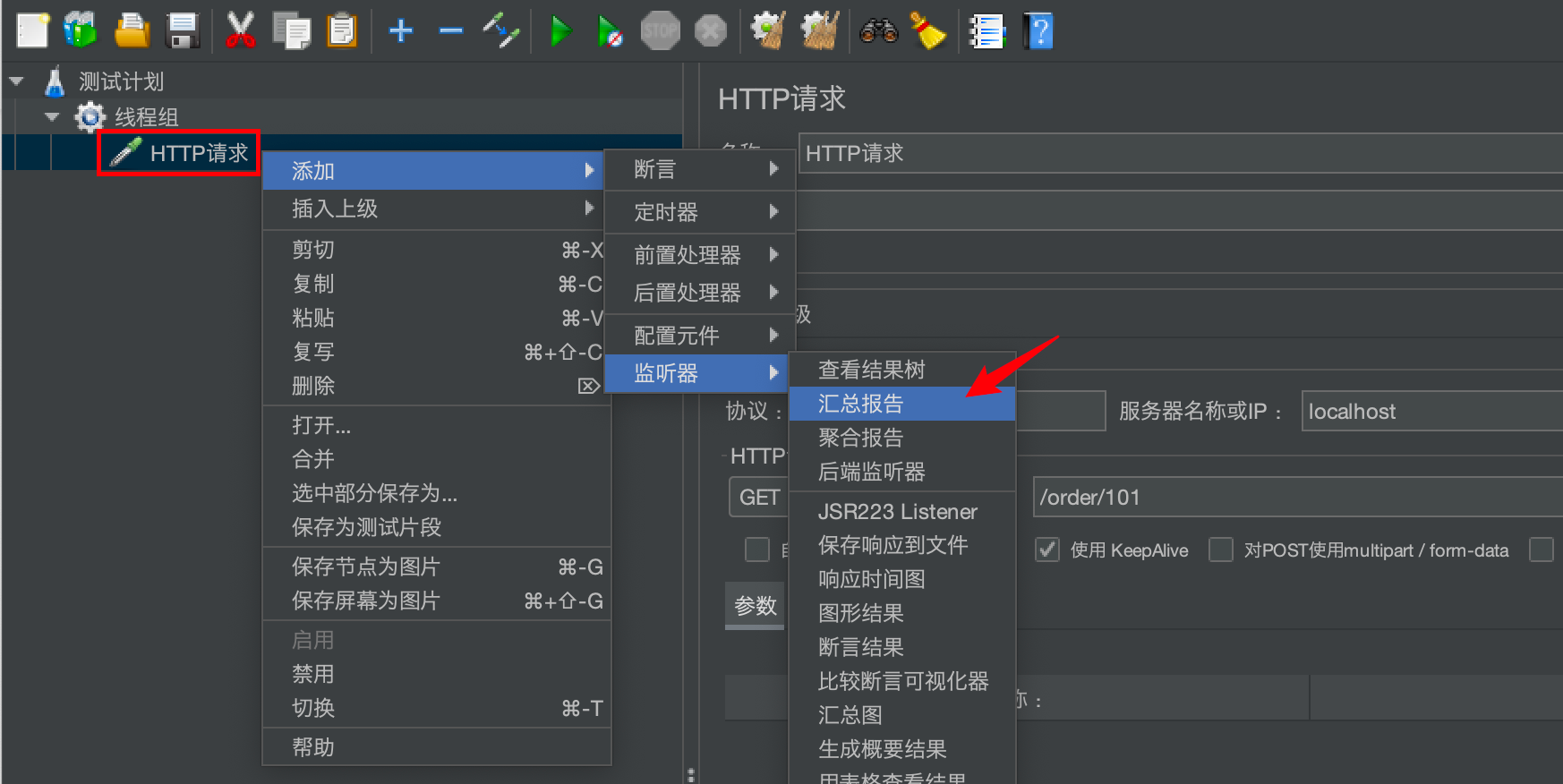Viewport: 1563px width, 784px height.
Task: Select 删除 in context menu
Action: [x=436, y=386]
